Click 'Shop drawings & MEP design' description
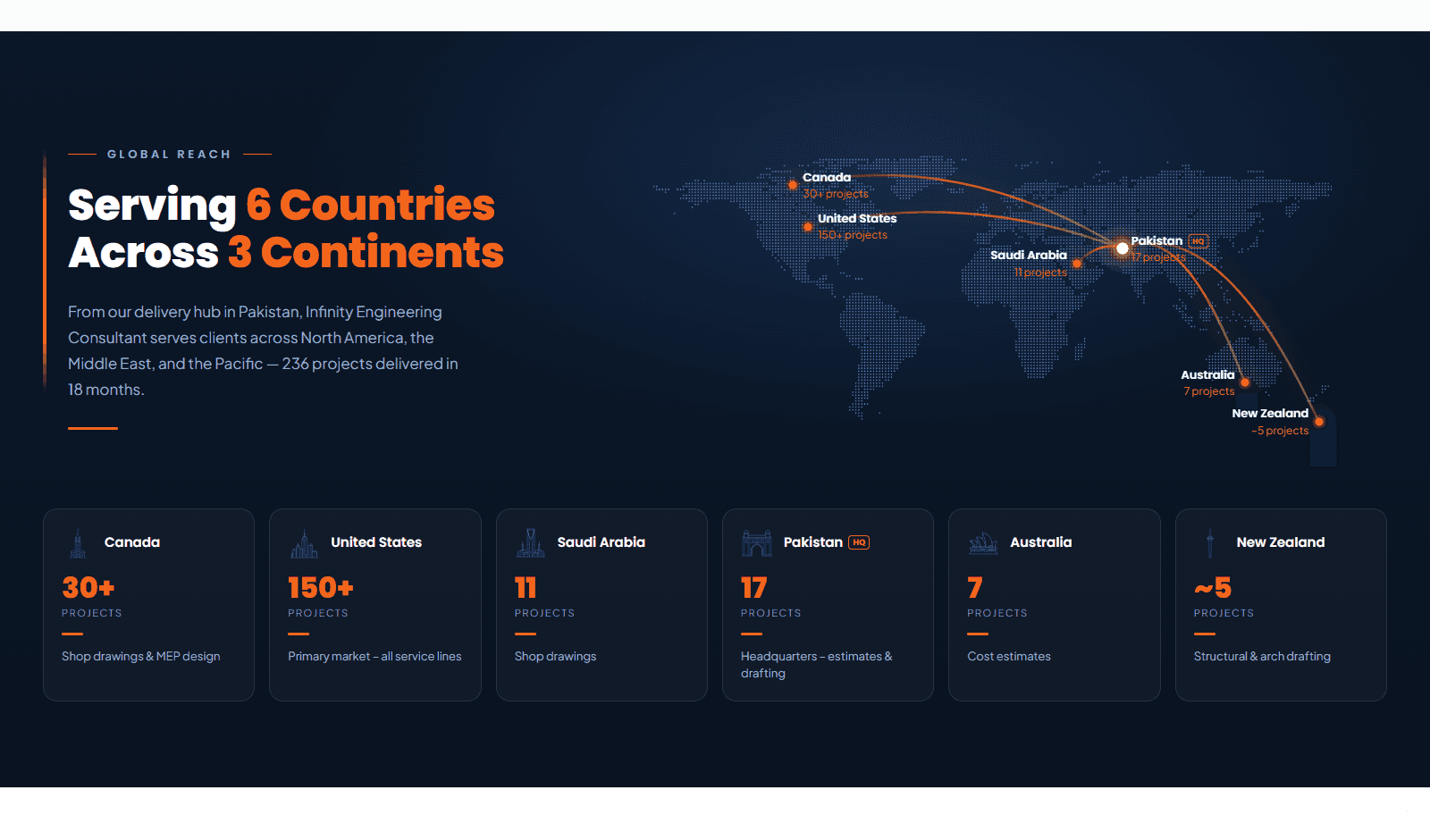 pos(141,656)
